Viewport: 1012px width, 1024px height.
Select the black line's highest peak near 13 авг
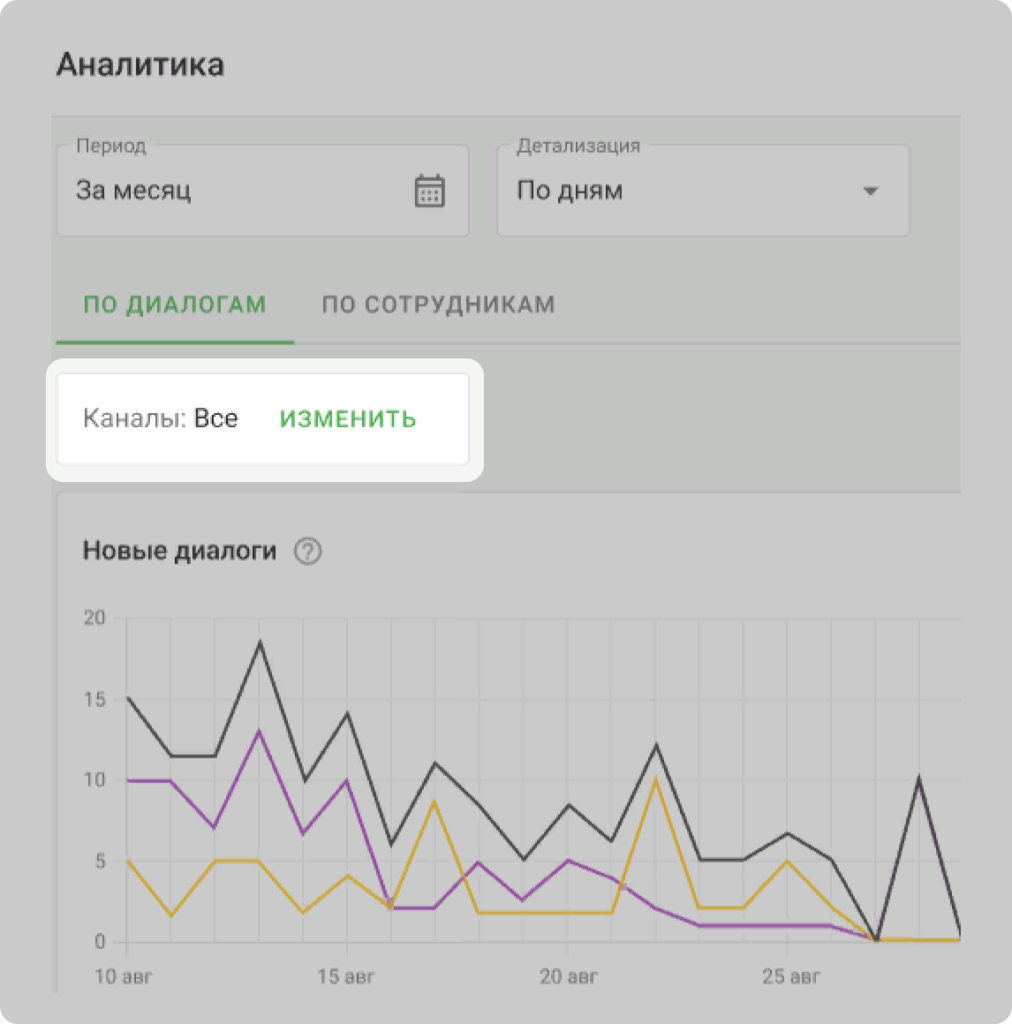tap(260, 642)
